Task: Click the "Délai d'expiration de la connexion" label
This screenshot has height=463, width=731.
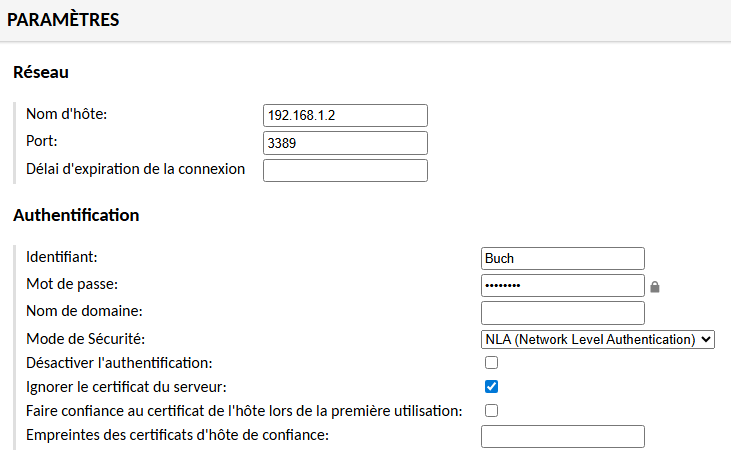Action: [135, 168]
